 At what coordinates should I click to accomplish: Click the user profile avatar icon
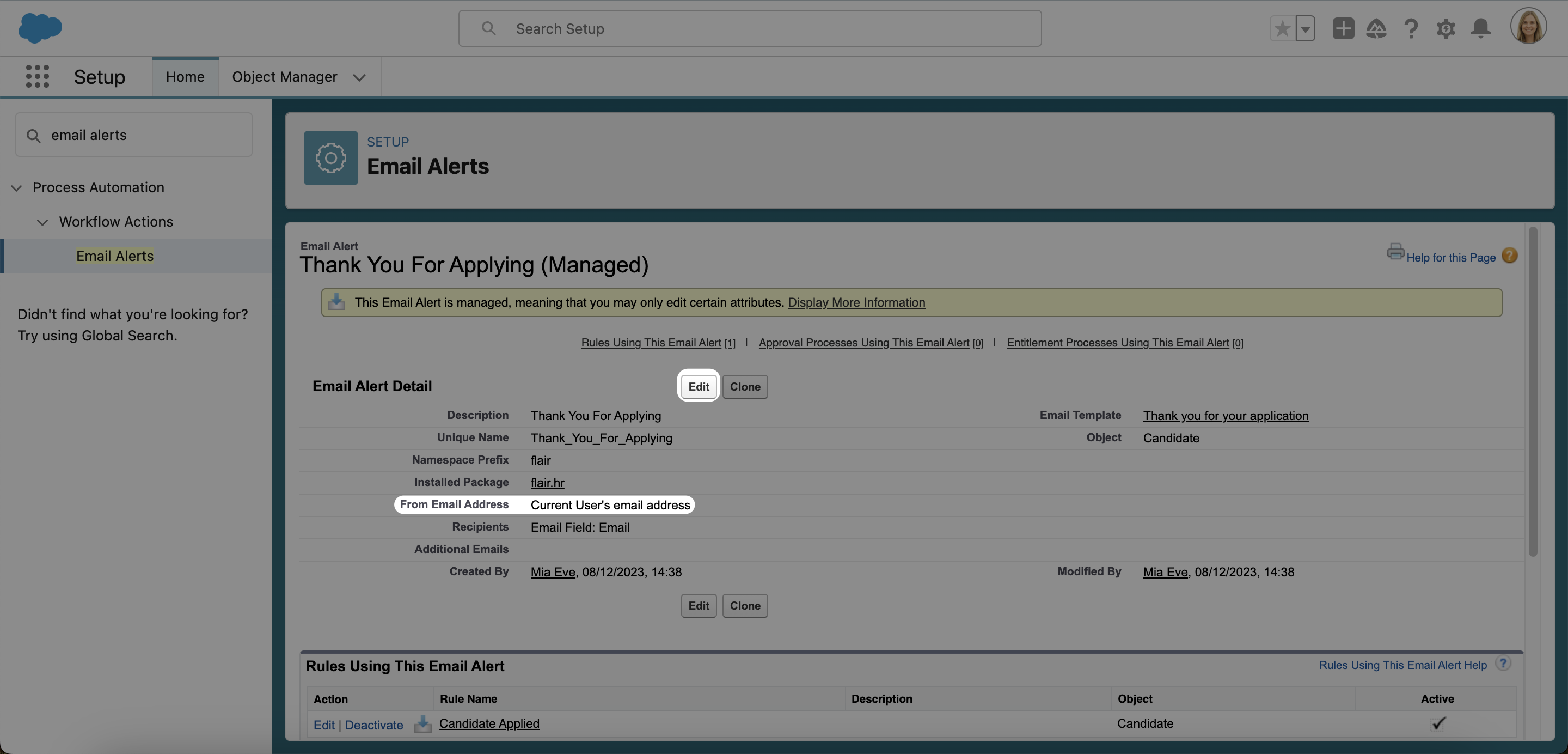pos(1528,27)
